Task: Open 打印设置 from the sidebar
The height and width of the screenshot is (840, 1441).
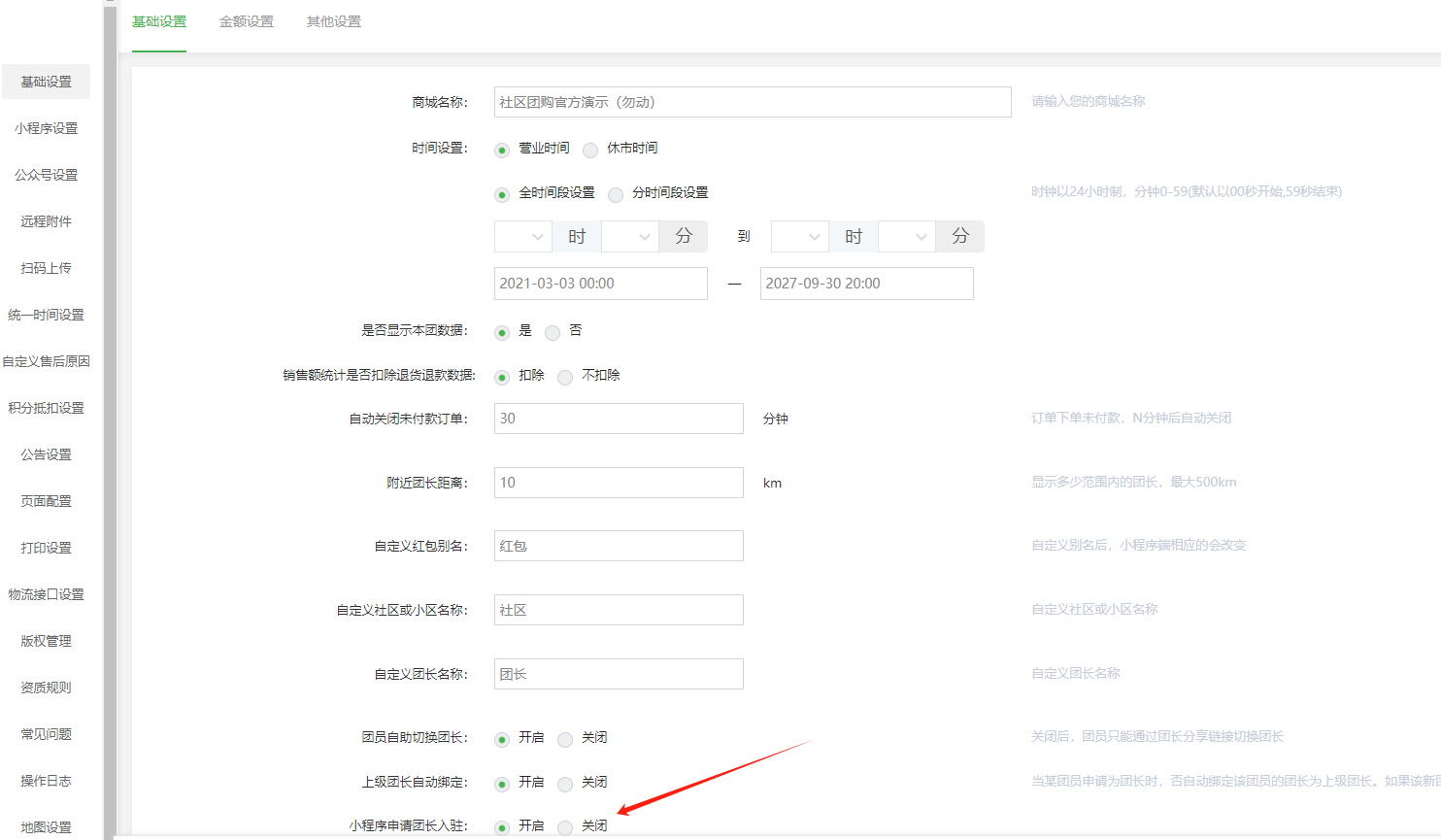Action: 46,548
